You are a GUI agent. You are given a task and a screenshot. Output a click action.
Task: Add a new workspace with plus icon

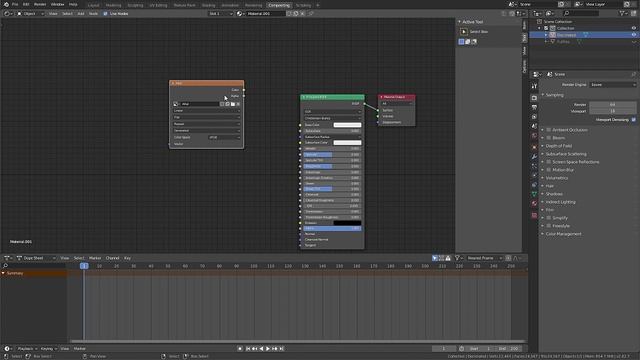pos(318,5)
